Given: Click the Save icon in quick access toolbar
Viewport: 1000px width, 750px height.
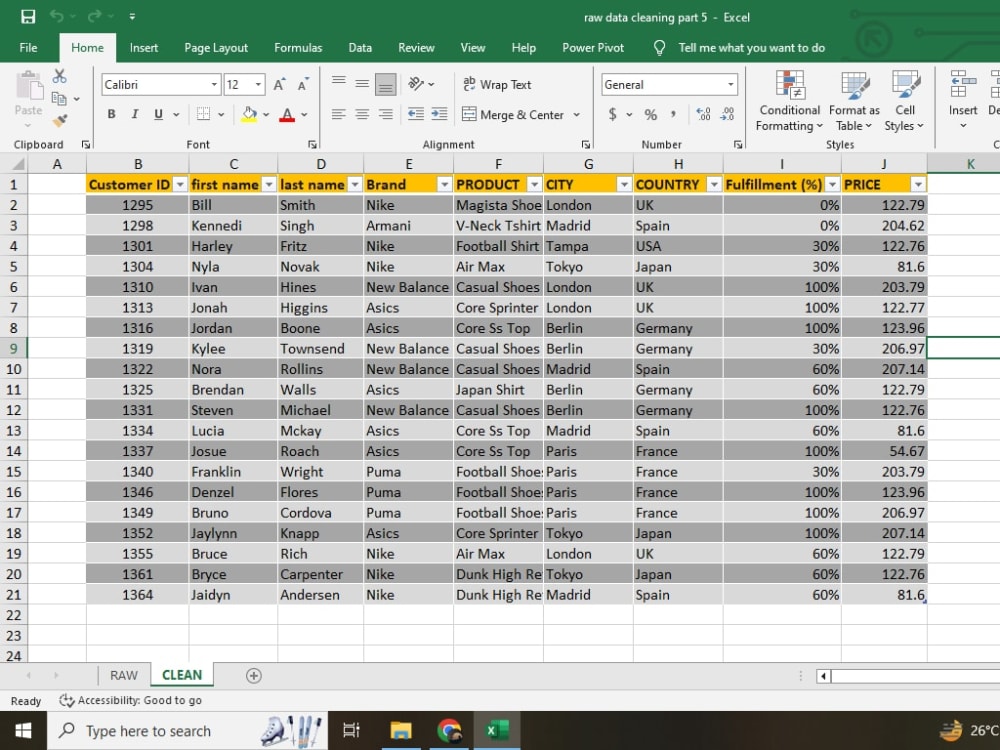Looking at the screenshot, I should pos(27,17).
